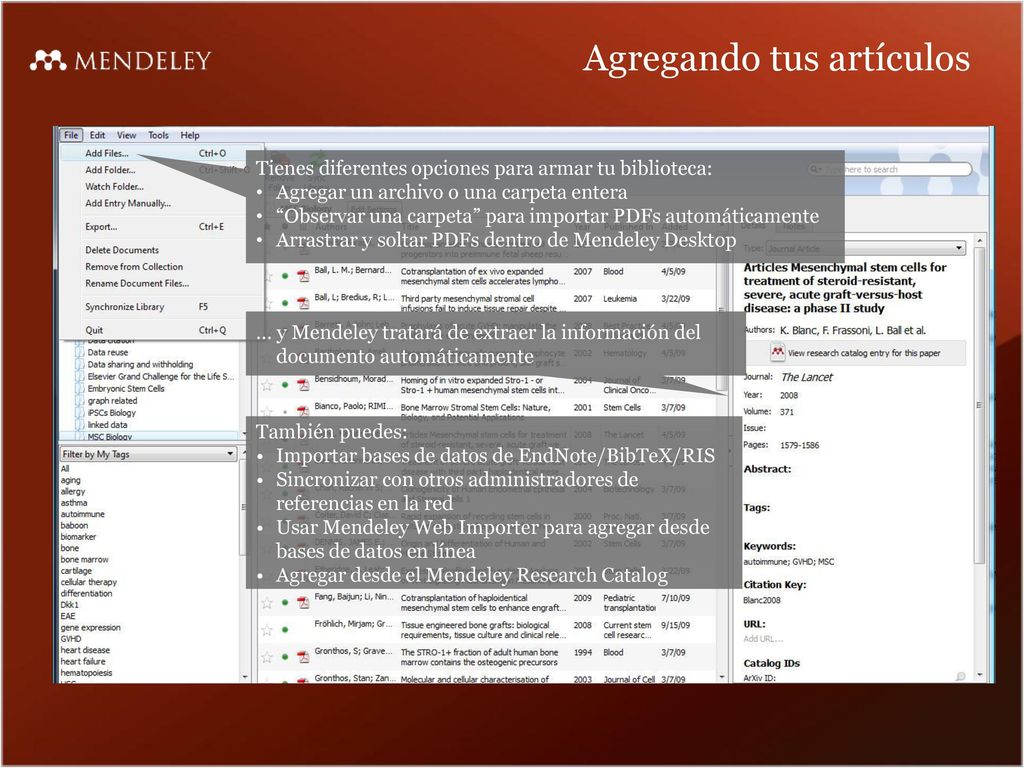
Task: Toggle read status dot for Fröhlich, Mirjam
Action: [285, 630]
